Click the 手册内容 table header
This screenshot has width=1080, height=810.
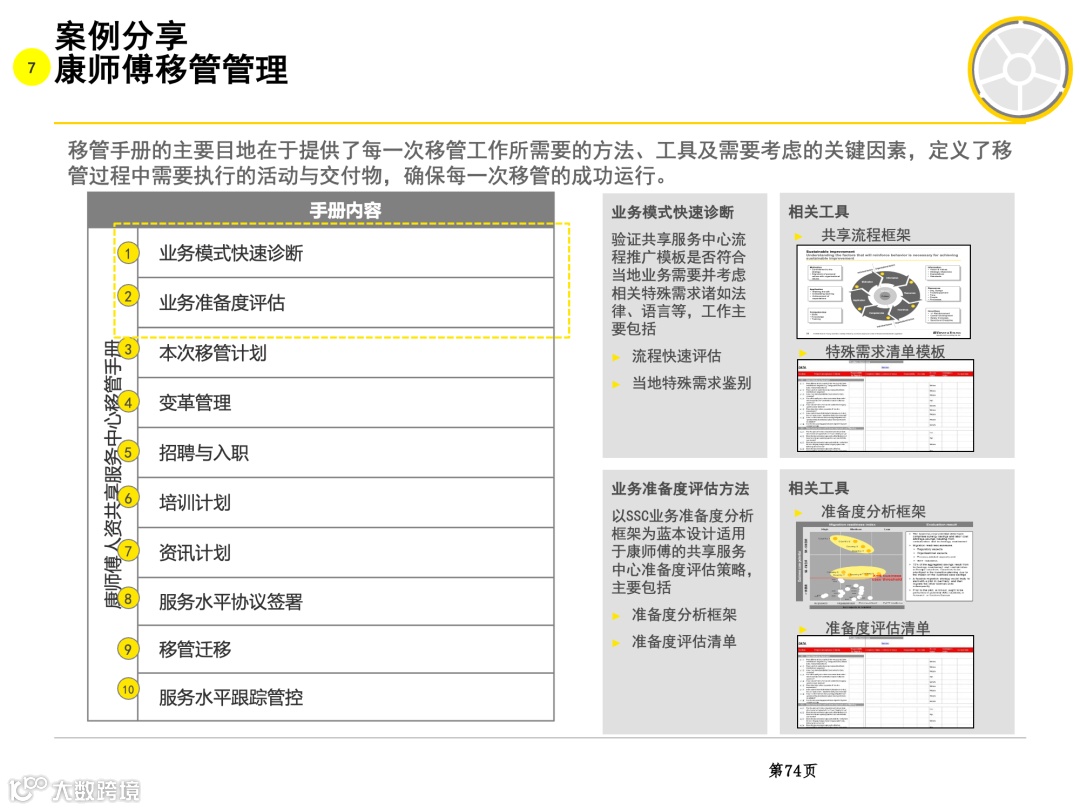(321, 210)
